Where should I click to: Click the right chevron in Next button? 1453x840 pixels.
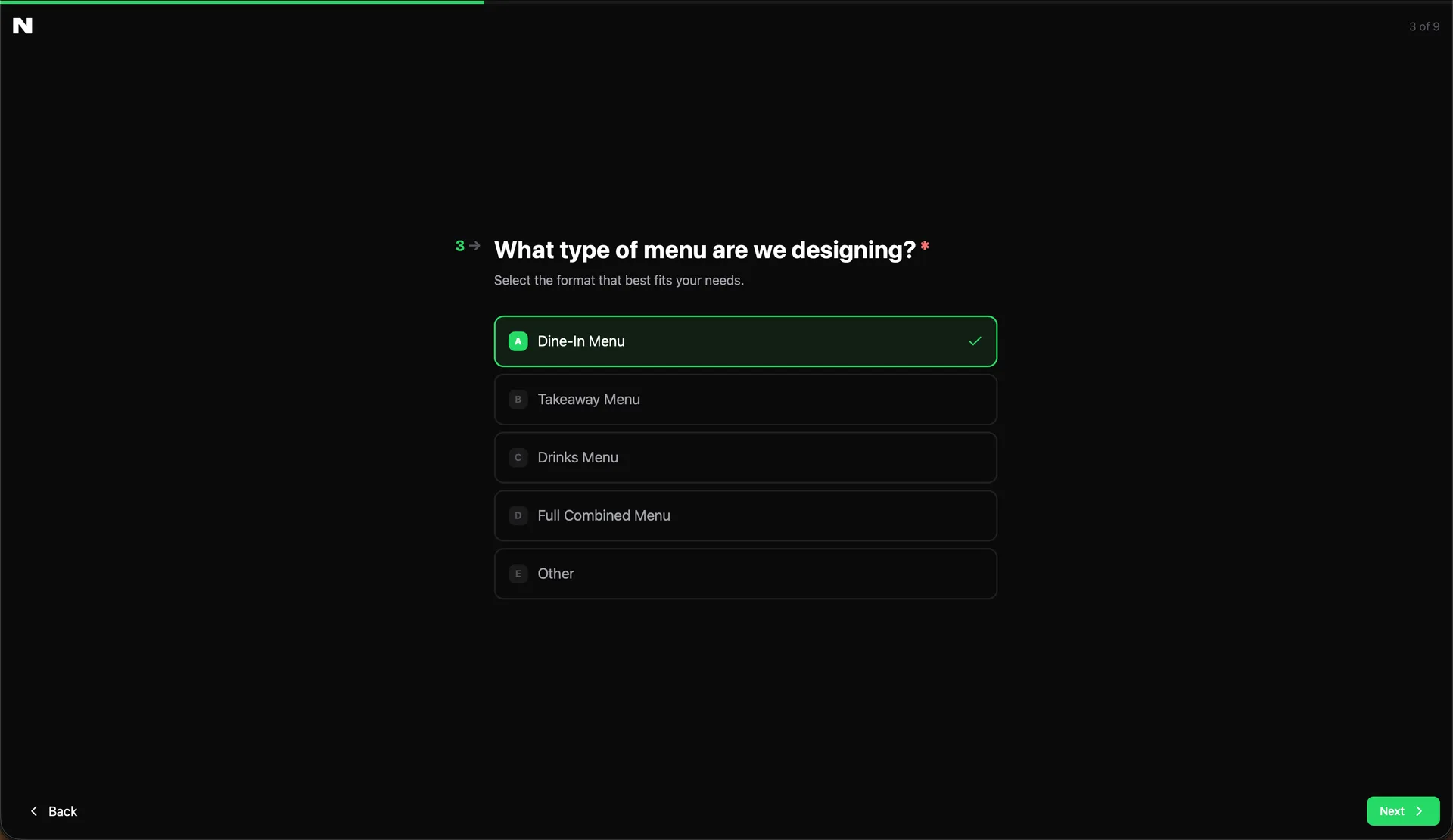(1419, 811)
